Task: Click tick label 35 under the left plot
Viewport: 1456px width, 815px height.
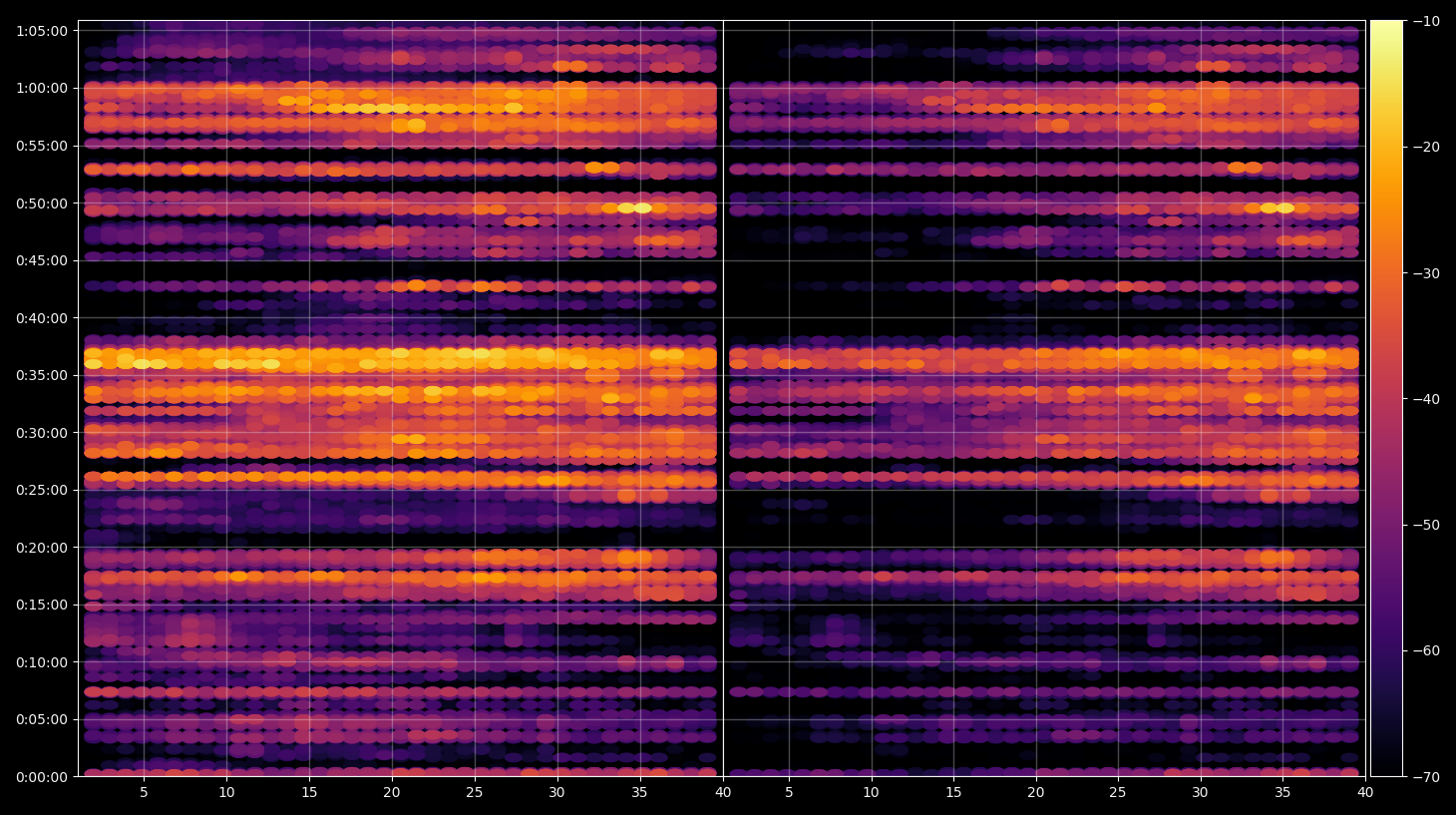Action: (x=639, y=793)
